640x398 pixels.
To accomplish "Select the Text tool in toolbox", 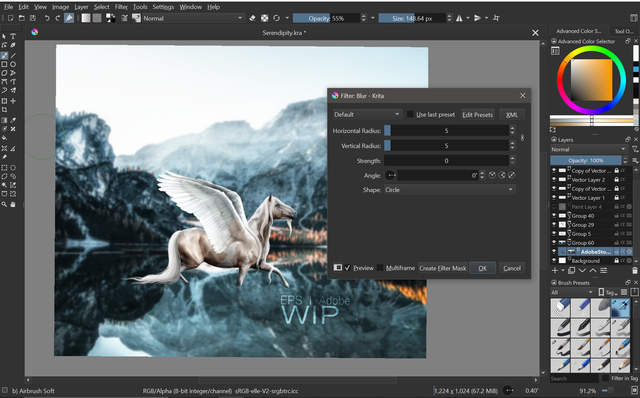I will (x=13, y=36).
